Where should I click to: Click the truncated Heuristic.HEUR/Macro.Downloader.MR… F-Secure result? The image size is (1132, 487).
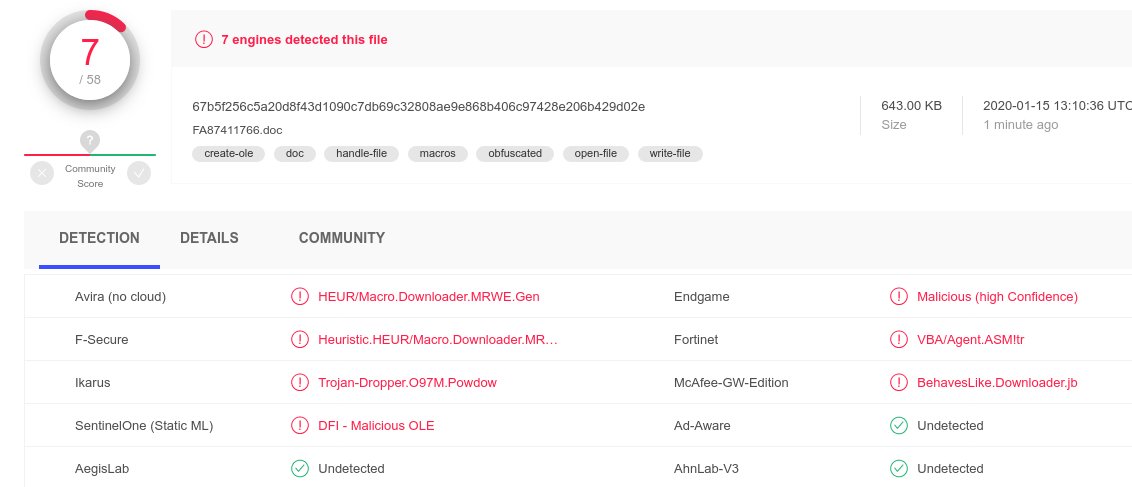pos(438,339)
